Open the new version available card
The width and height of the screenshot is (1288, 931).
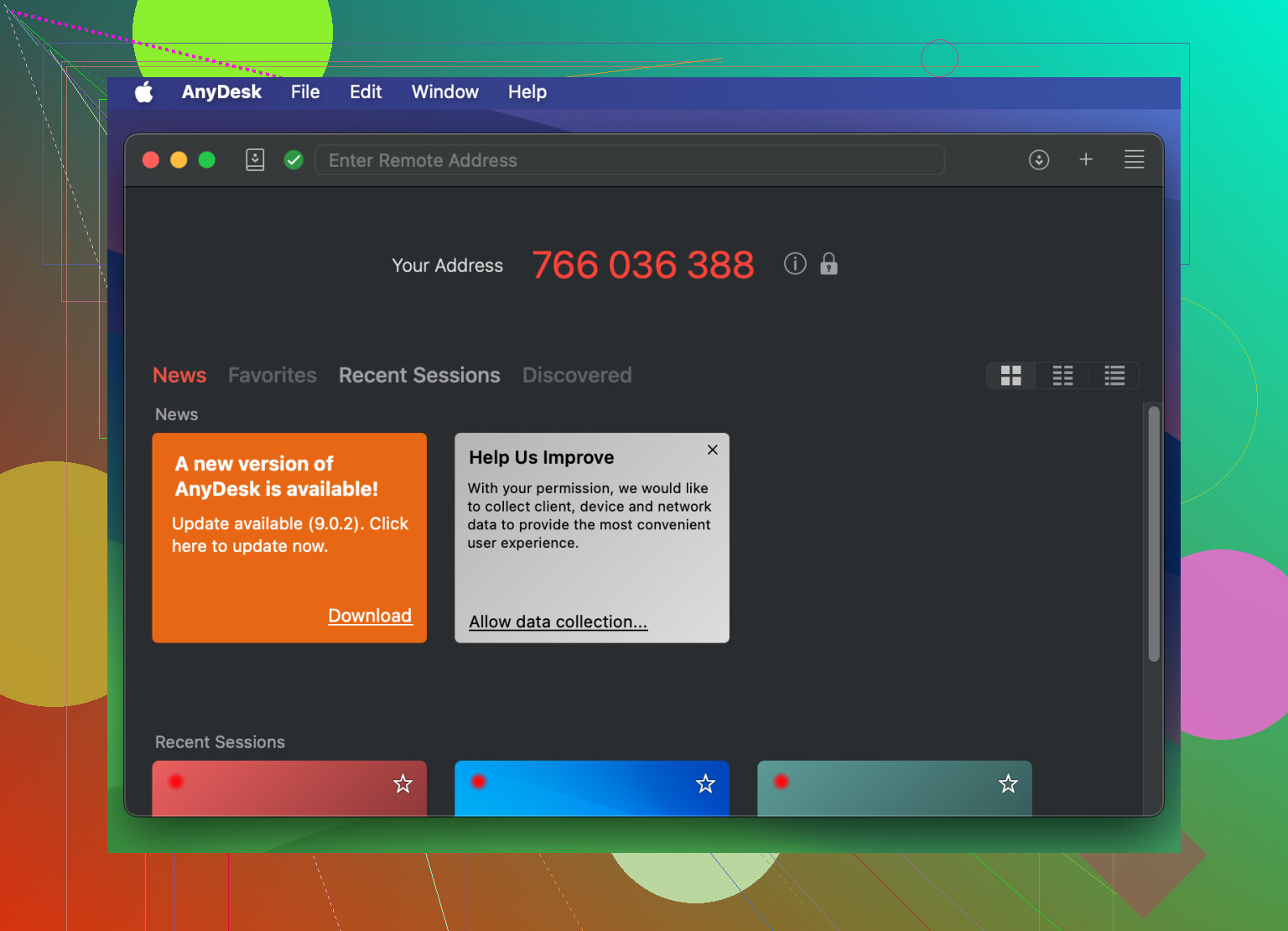289,538
